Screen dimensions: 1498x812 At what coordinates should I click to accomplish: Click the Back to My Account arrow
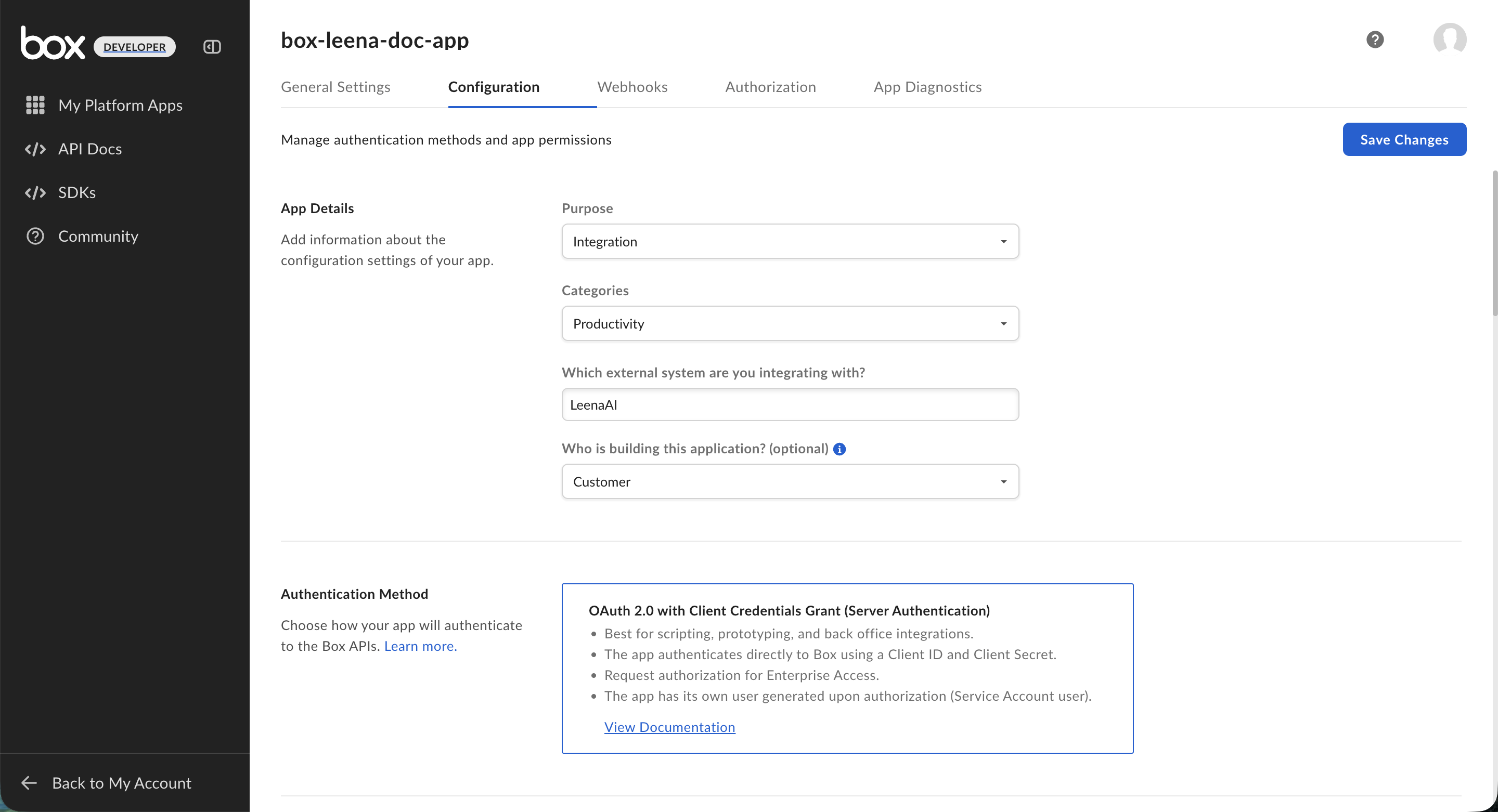pyautogui.click(x=29, y=783)
